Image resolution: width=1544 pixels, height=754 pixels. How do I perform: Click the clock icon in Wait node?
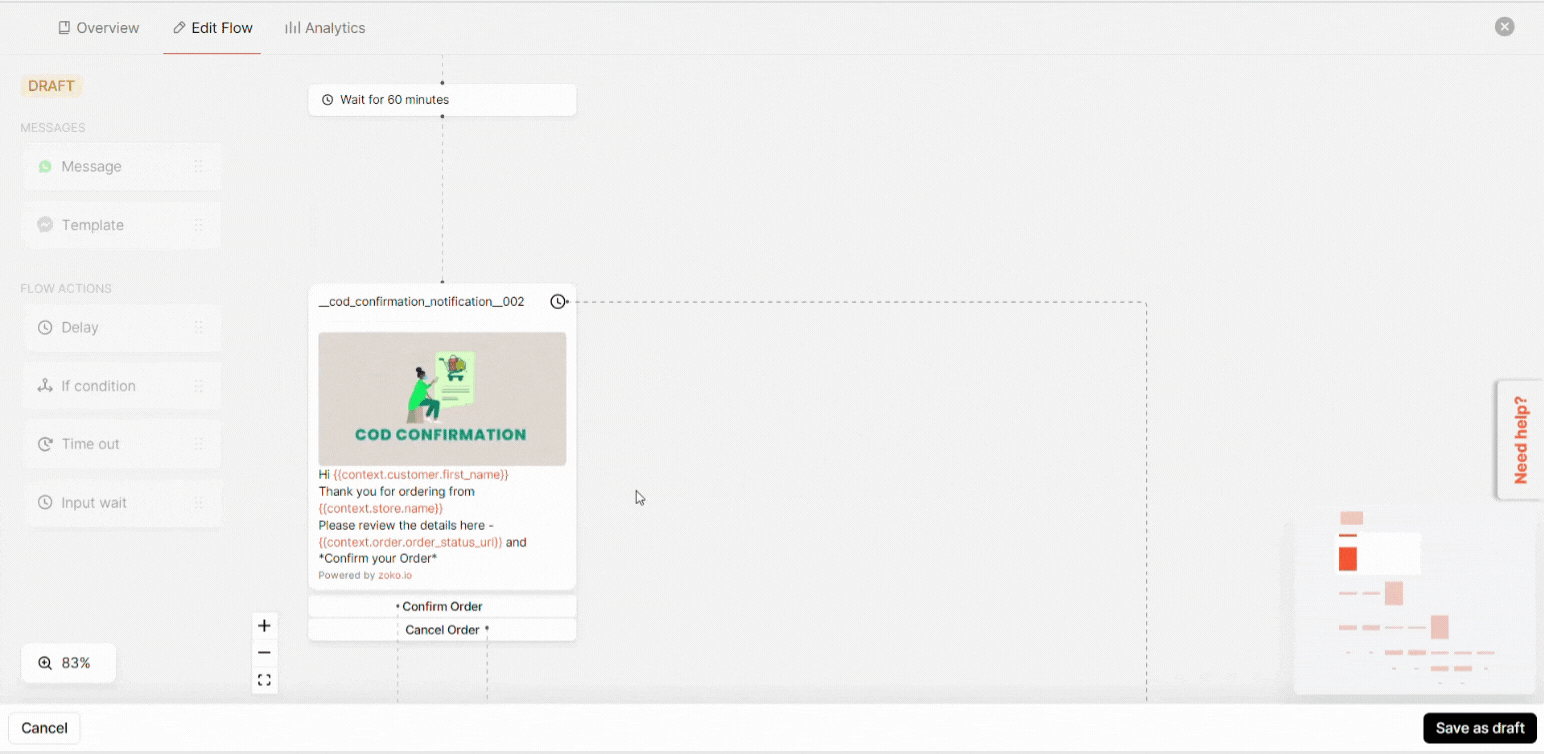click(x=327, y=100)
